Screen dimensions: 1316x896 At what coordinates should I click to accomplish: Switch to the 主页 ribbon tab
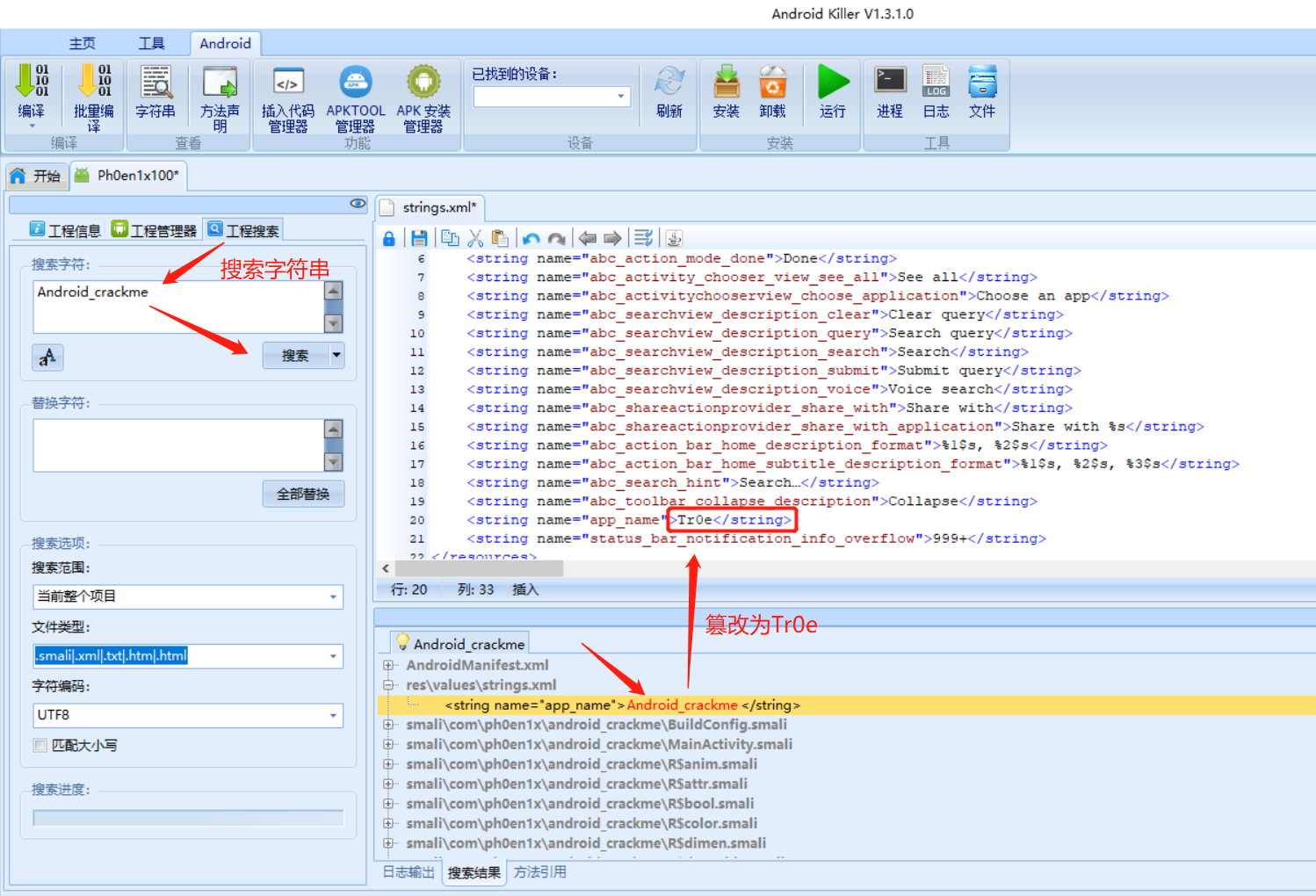(83, 43)
